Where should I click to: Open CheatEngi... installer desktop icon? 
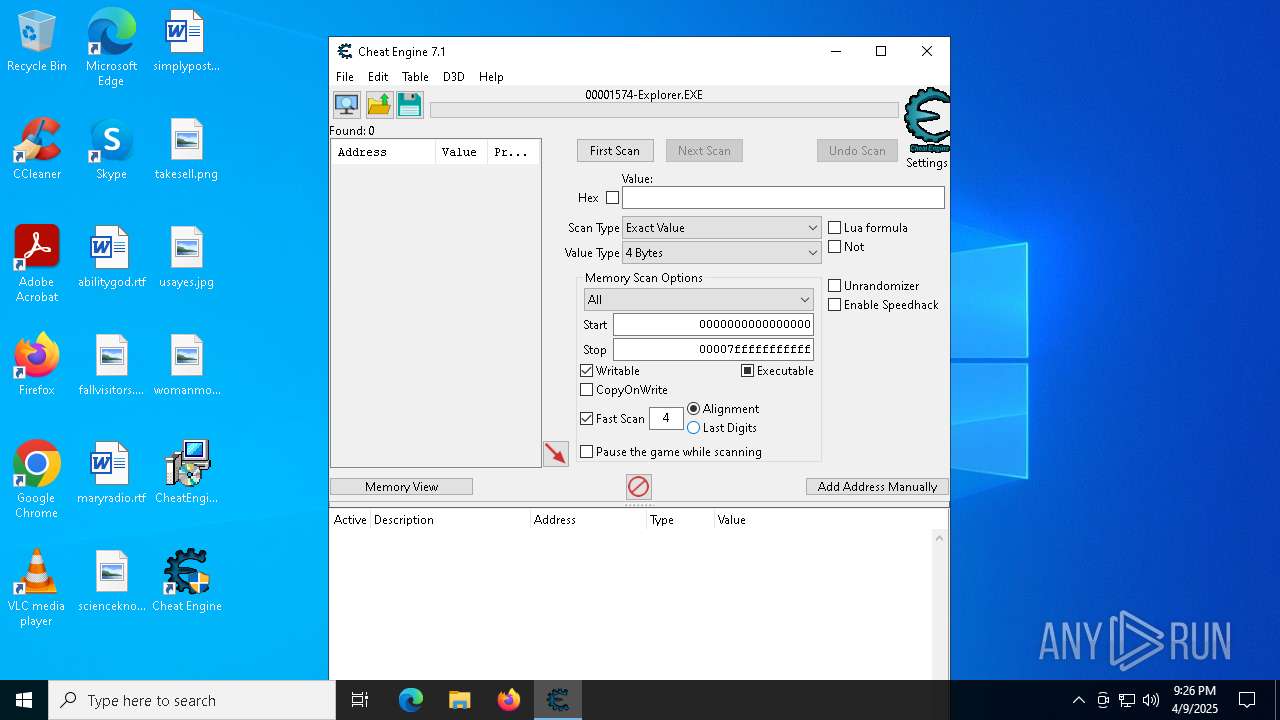pyautogui.click(x=186, y=474)
